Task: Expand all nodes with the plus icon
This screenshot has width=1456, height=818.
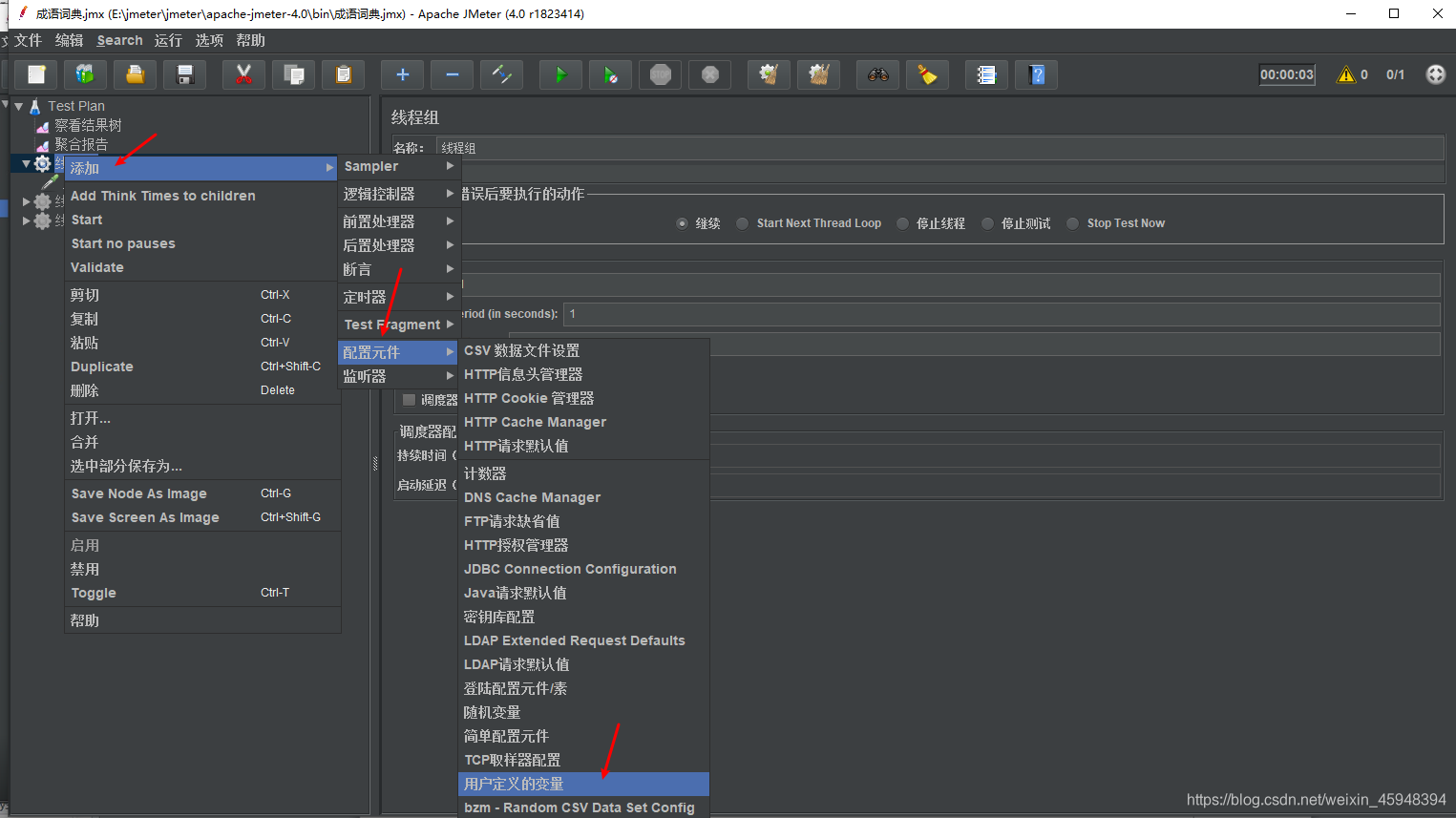Action: 402,74
